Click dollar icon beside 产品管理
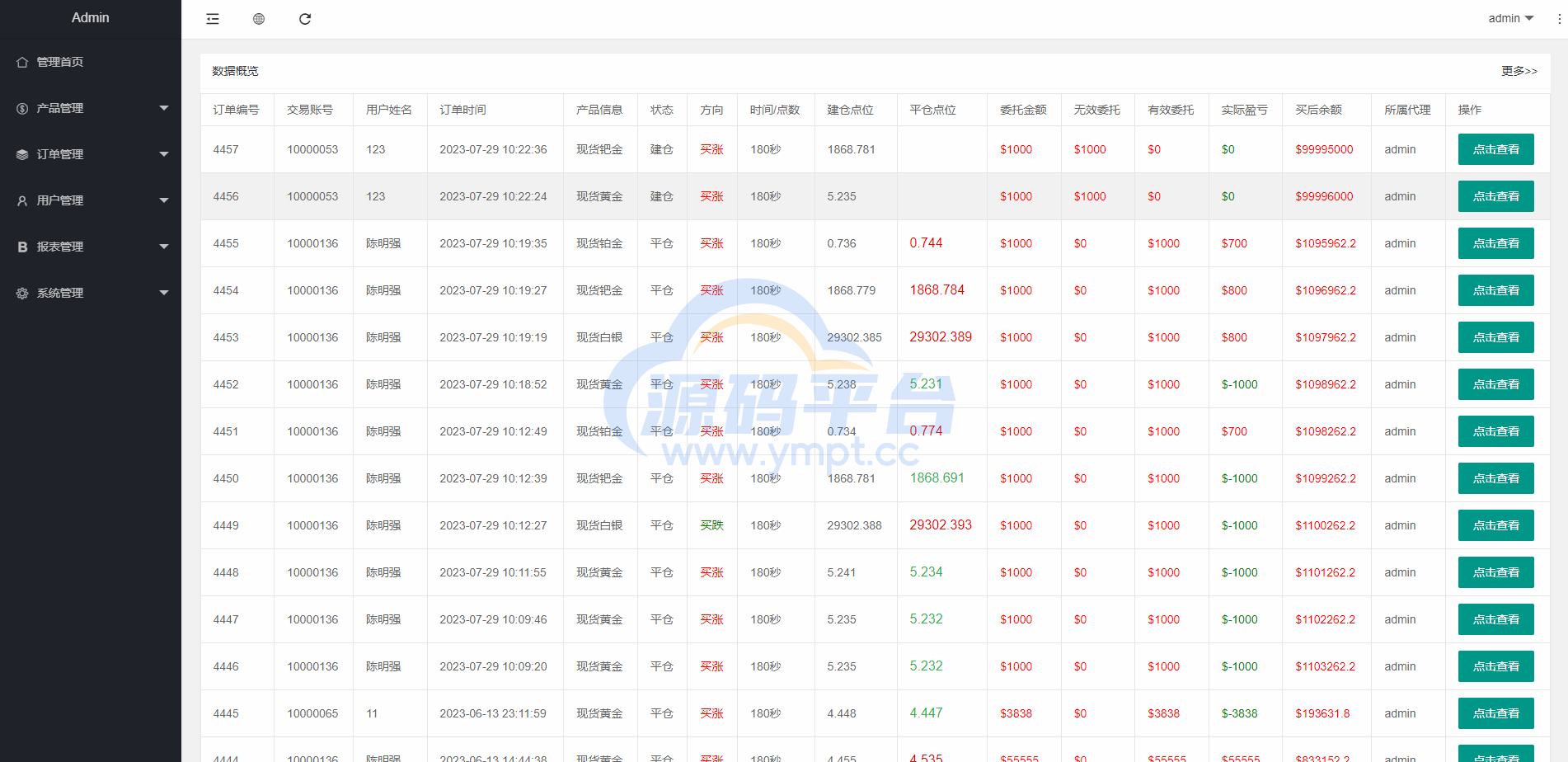The image size is (1568, 762). click(x=22, y=108)
